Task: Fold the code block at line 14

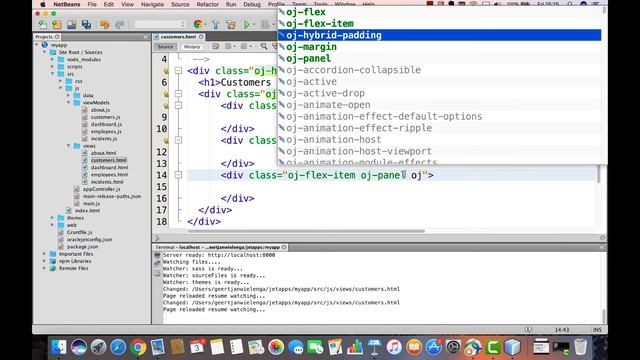Action: pyautogui.click(x=178, y=175)
